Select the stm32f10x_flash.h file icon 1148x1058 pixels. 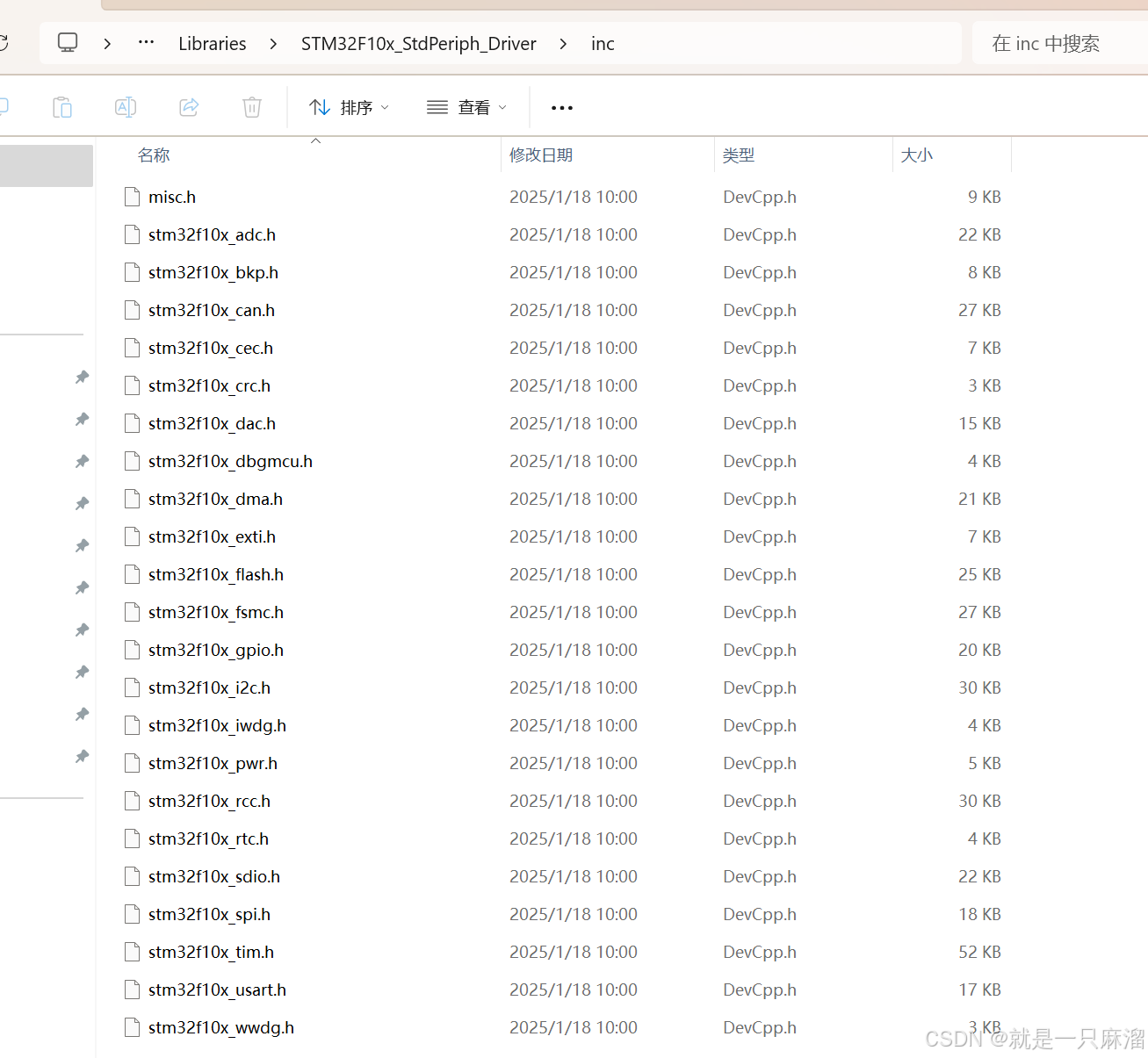(133, 574)
